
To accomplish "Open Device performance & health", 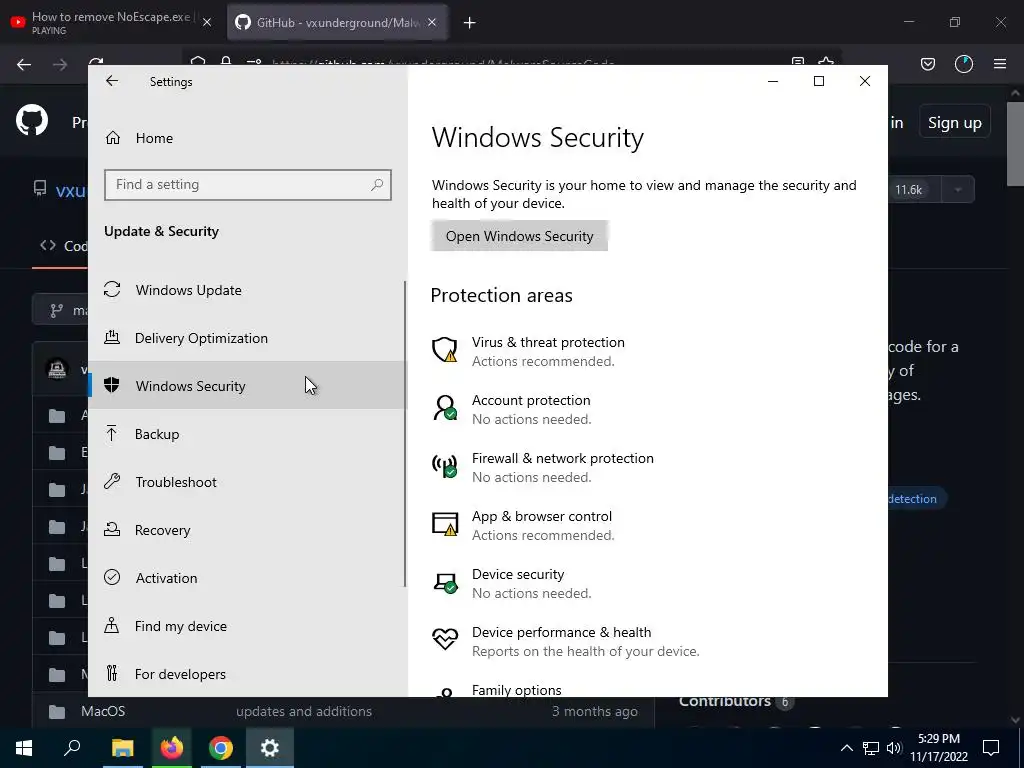I will coord(566,641).
